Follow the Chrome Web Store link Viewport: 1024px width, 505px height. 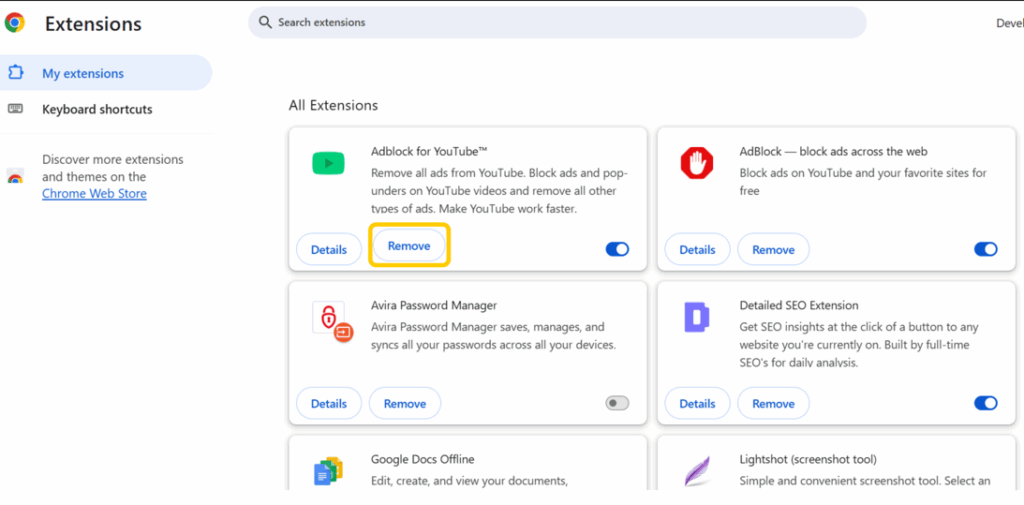(x=94, y=193)
